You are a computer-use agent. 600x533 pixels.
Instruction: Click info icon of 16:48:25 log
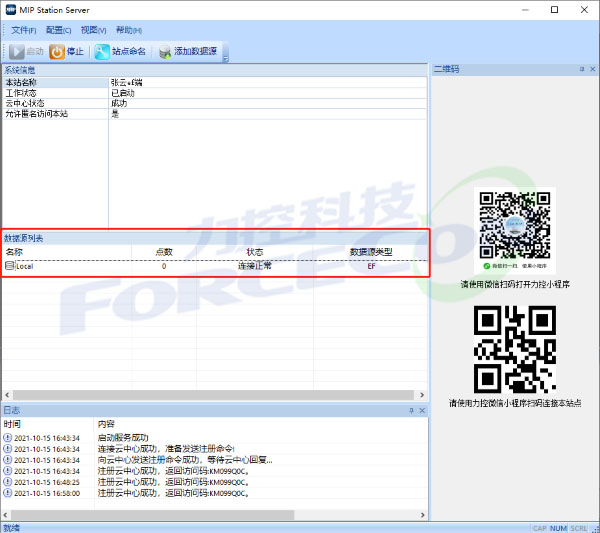7,482
